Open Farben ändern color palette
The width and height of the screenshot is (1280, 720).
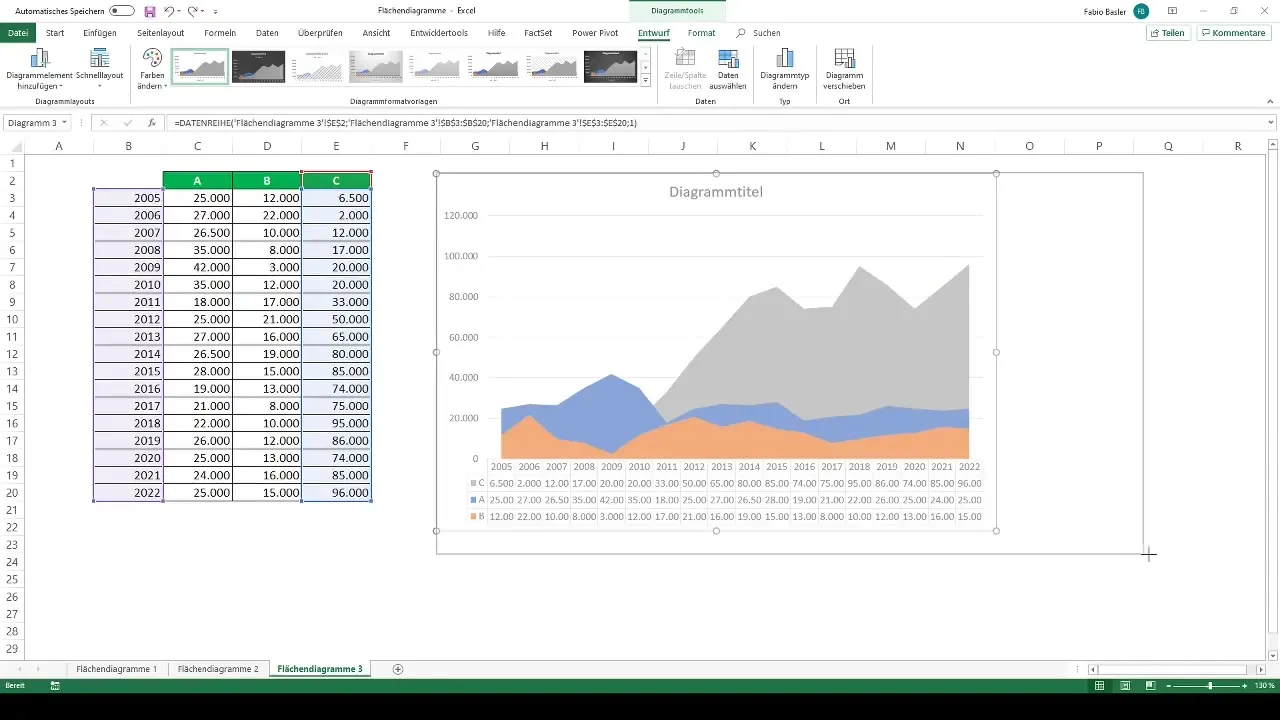coord(151,68)
